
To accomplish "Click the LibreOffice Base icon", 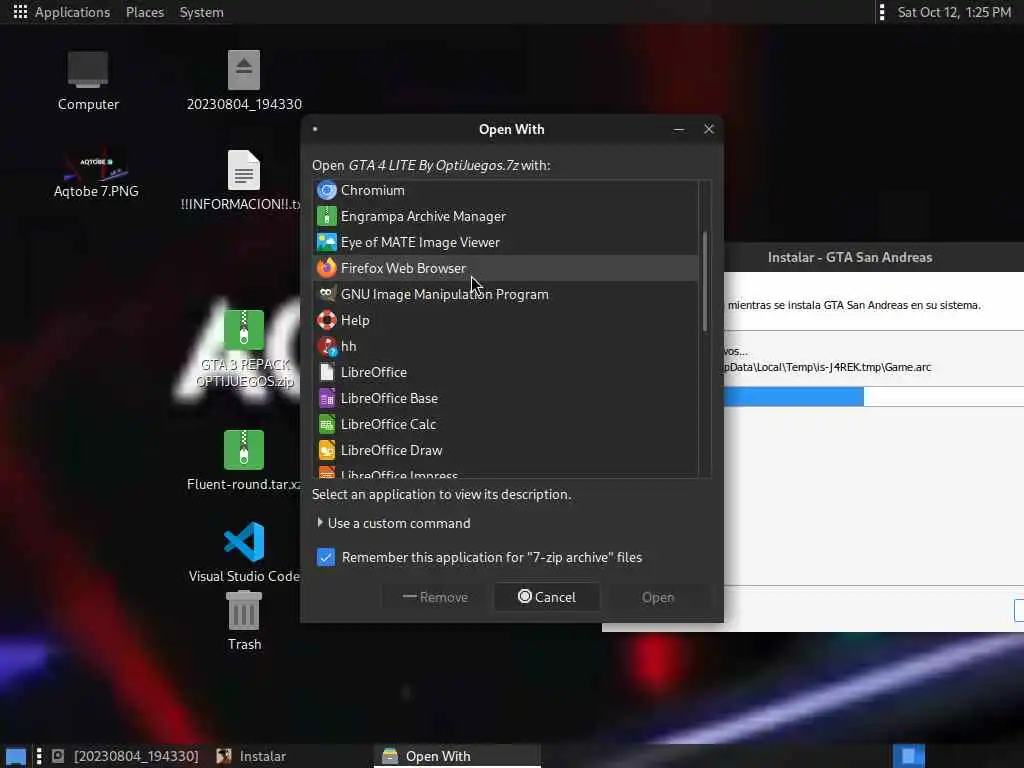I will tap(327, 398).
